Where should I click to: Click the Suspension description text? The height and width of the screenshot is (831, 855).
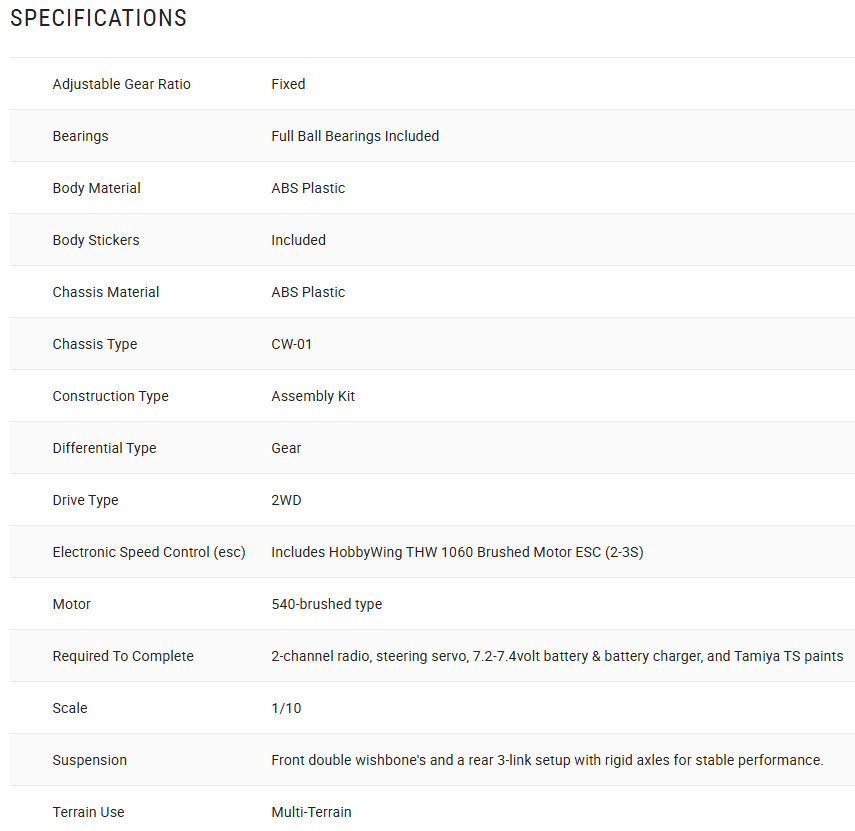pos(547,760)
